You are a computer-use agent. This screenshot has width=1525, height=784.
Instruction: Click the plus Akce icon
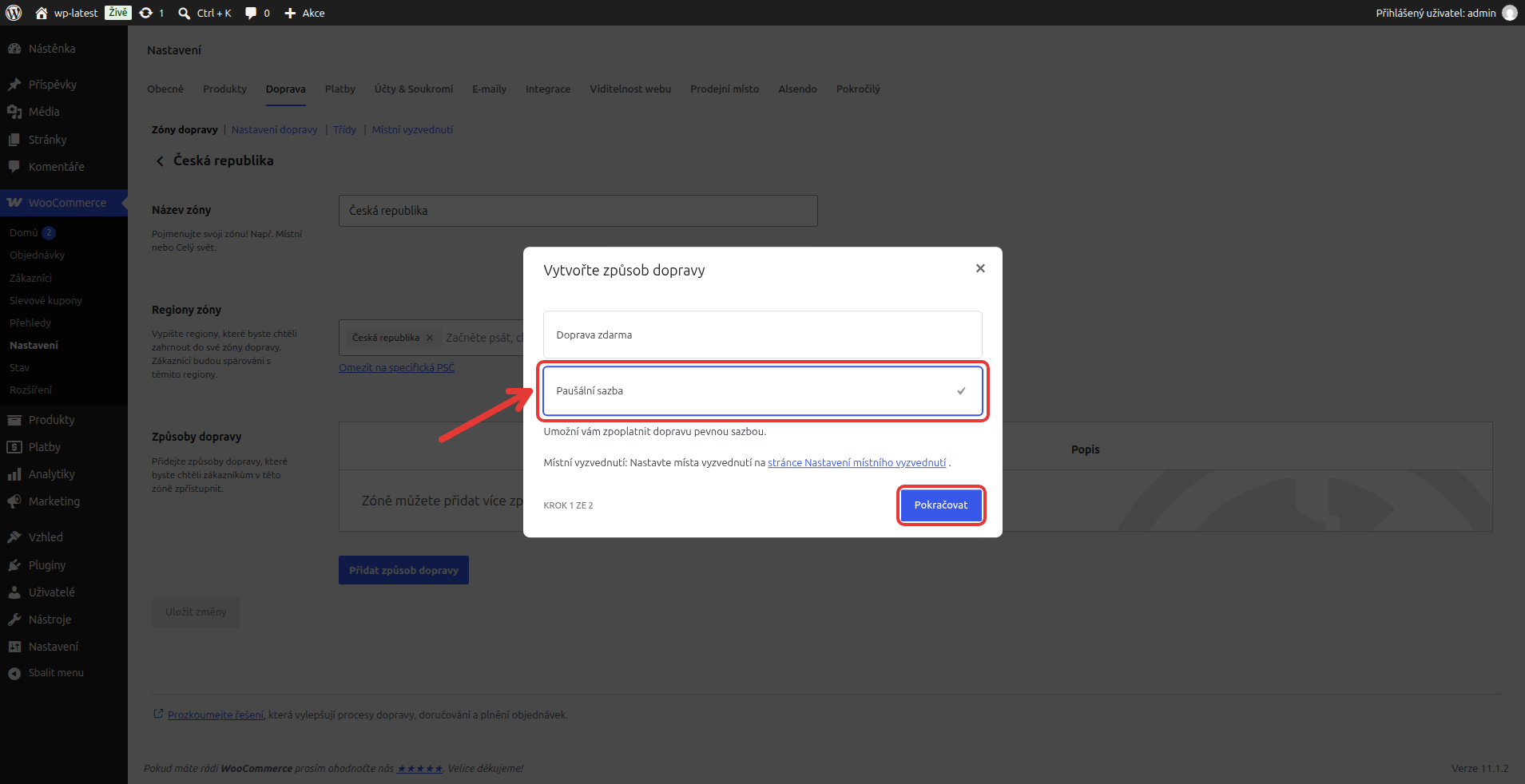point(290,13)
